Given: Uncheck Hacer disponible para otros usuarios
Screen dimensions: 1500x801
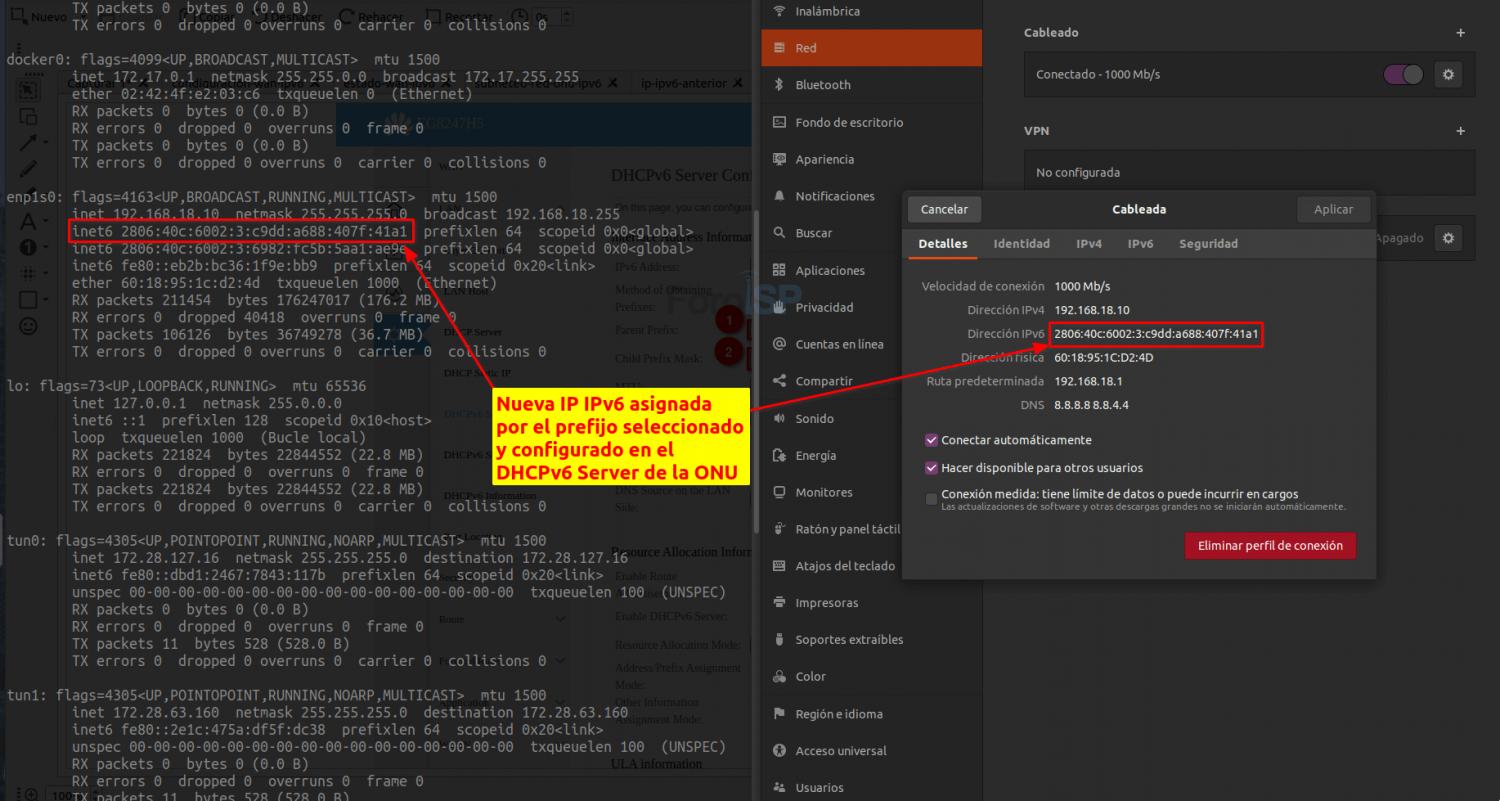Looking at the screenshot, I should coord(932,468).
